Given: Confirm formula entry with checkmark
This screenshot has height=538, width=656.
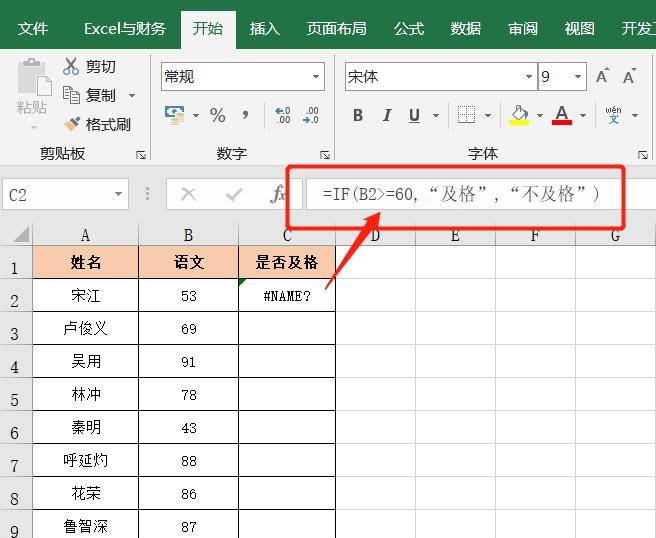Looking at the screenshot, I should click(233, 194).
